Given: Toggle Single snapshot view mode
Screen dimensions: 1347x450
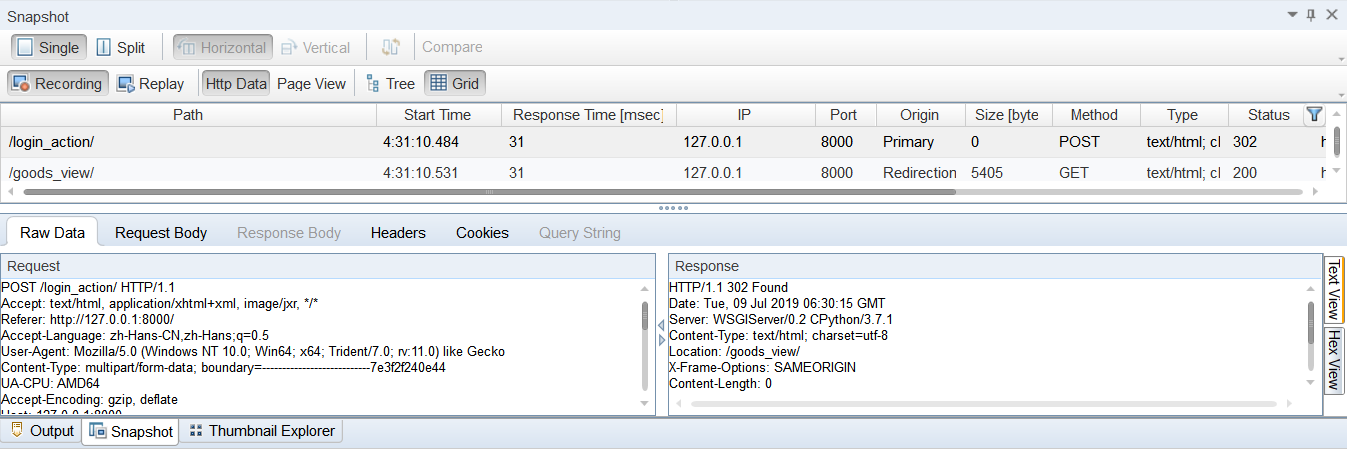Looking at the screenshot, I should point(48,47).
